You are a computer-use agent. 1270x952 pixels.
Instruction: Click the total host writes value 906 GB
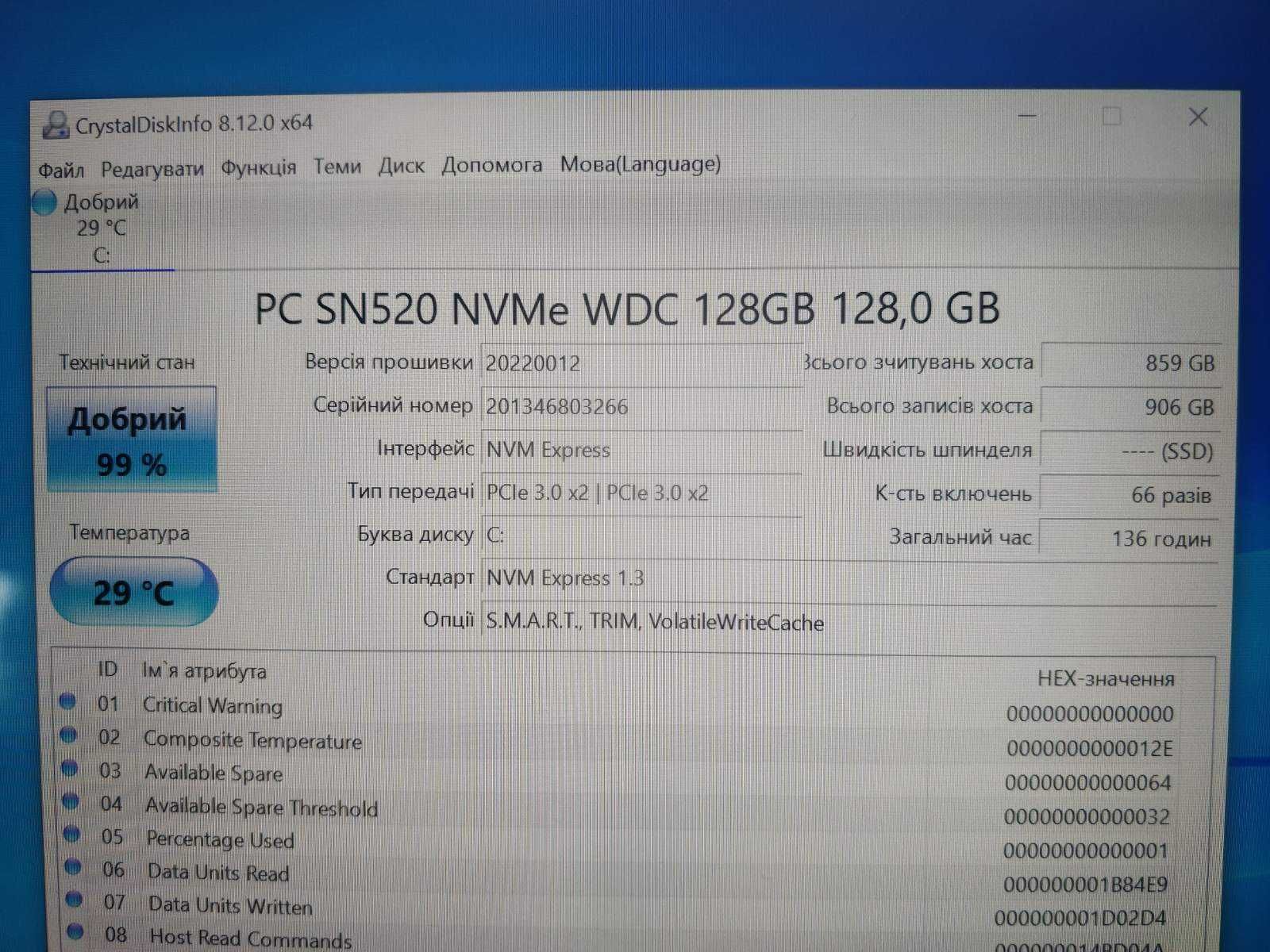click(x=1130, y=407)
